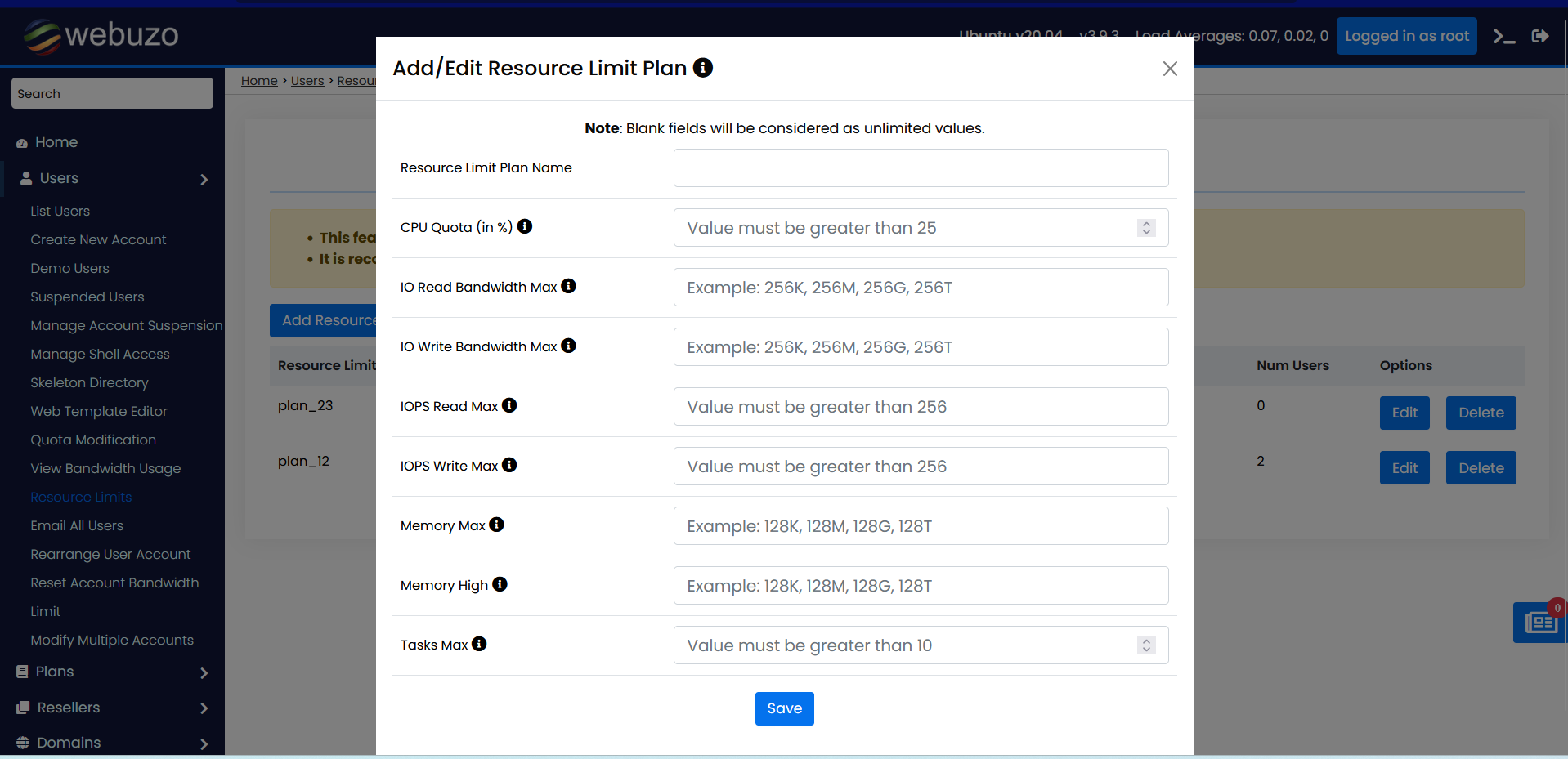Click the Tasks Max number stepper
The image size is (1568, 759).
click(x=1146, y=645)
